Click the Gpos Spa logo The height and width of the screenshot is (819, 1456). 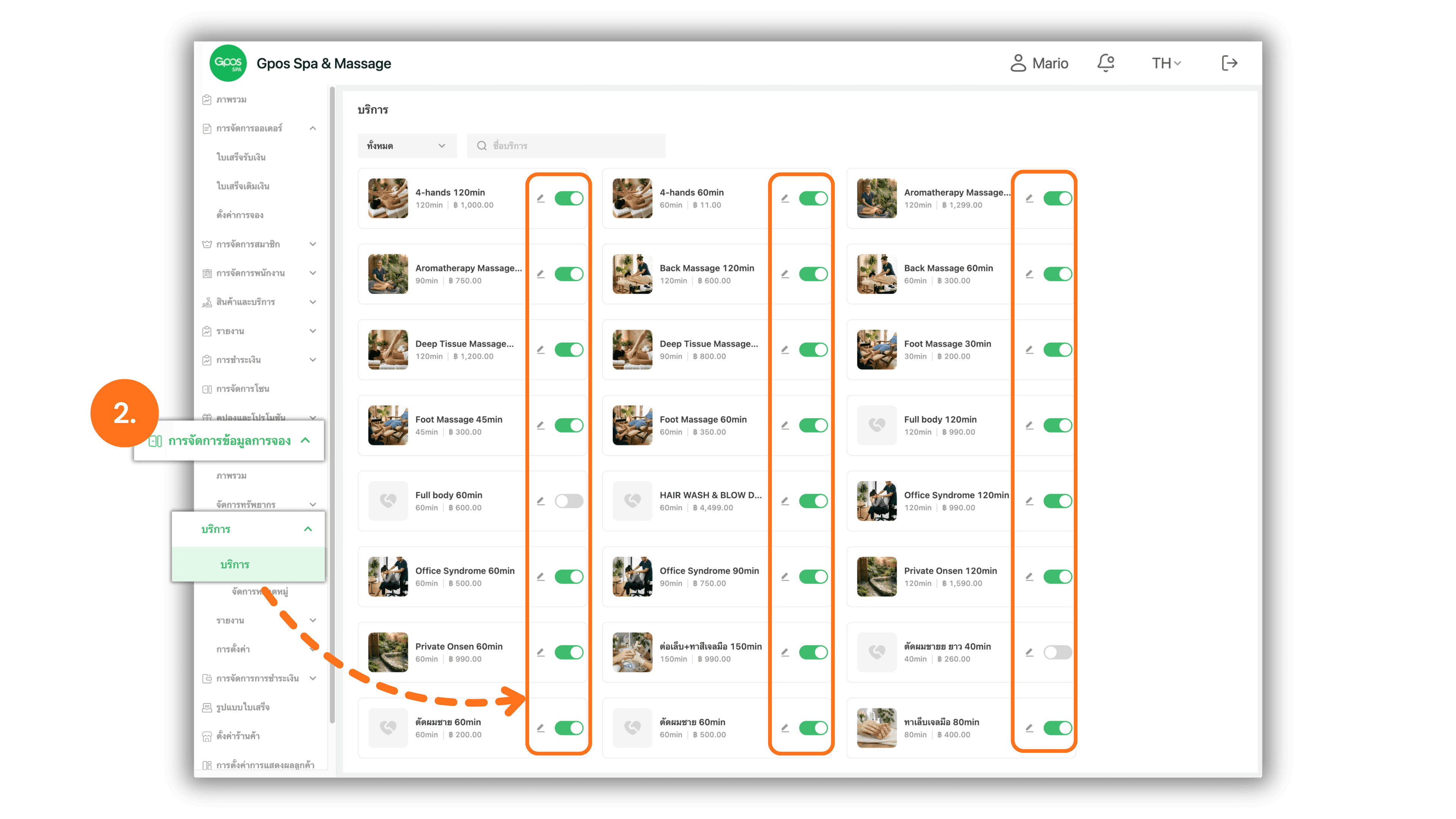coord(228,63)
